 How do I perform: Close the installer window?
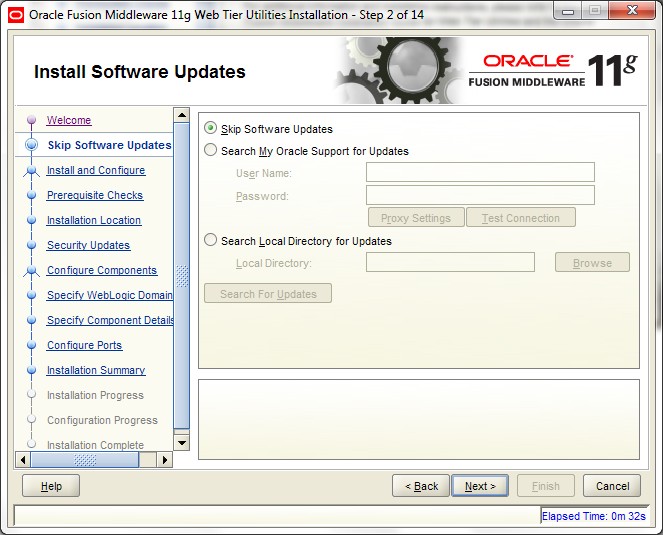[x=632, y=11]
